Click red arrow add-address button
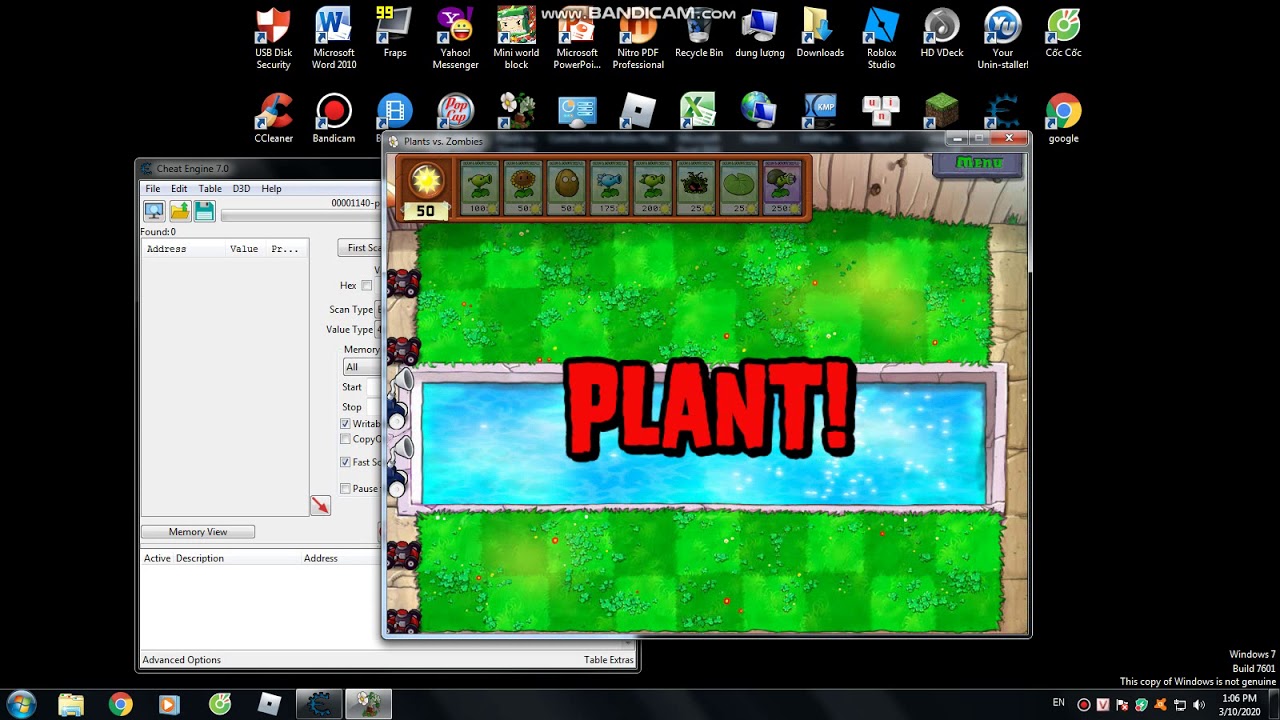 (x=320, y=506)
